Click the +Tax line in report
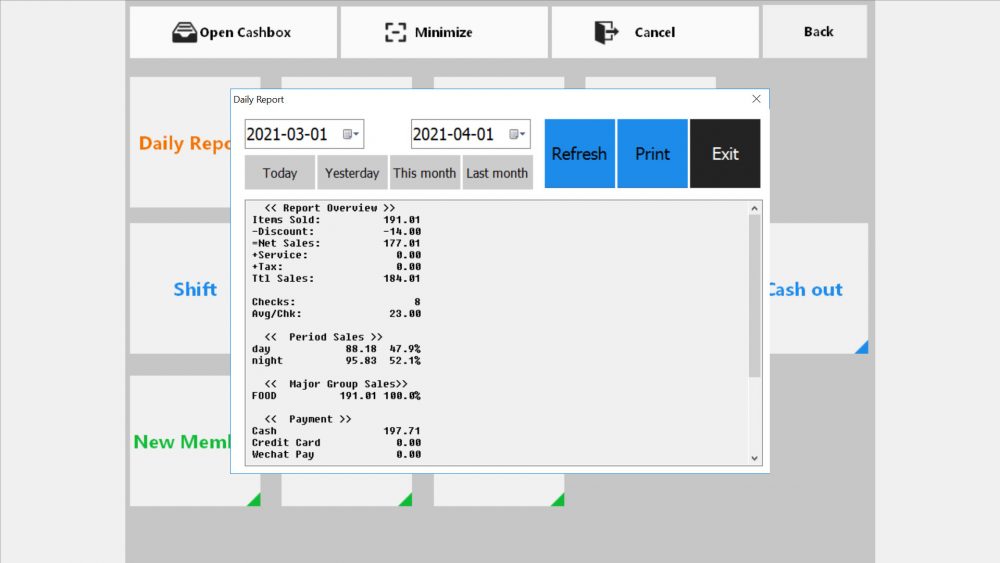Viewport: 1000px width, 563px height. [336, 267]
